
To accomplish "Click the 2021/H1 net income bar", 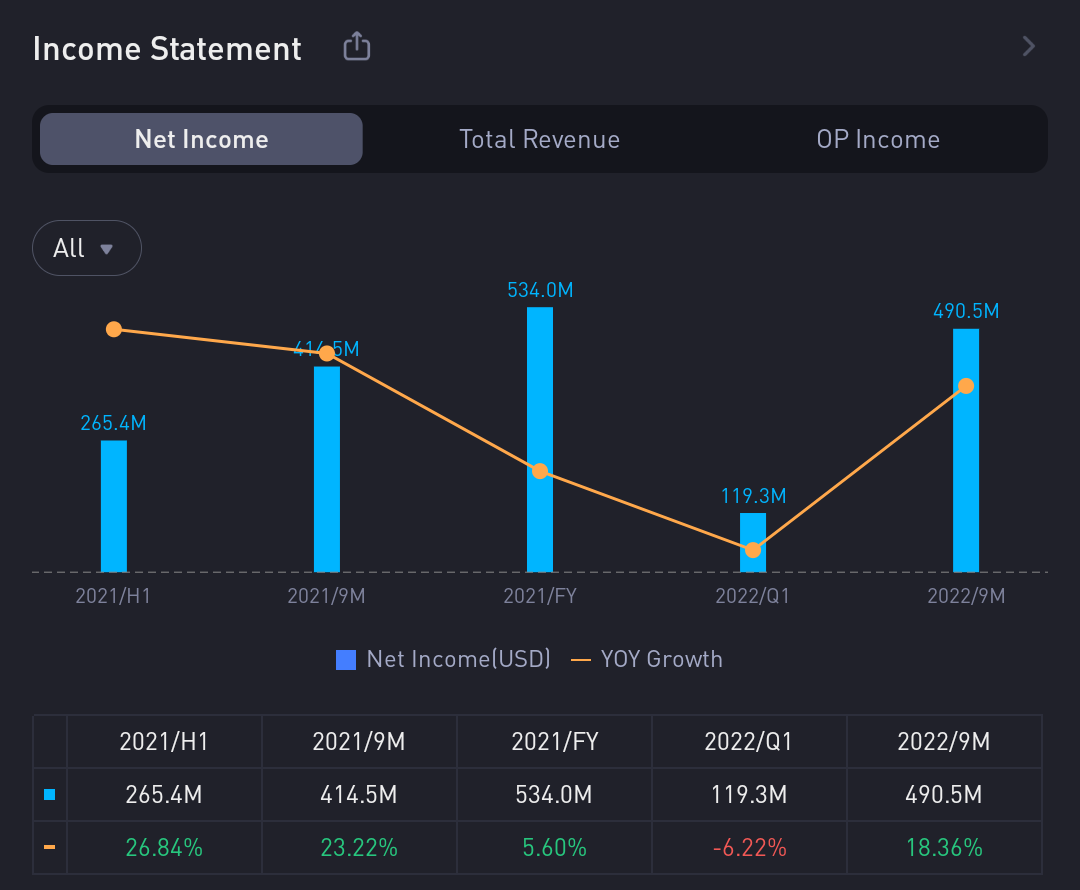I will click(x=114, y=506).
